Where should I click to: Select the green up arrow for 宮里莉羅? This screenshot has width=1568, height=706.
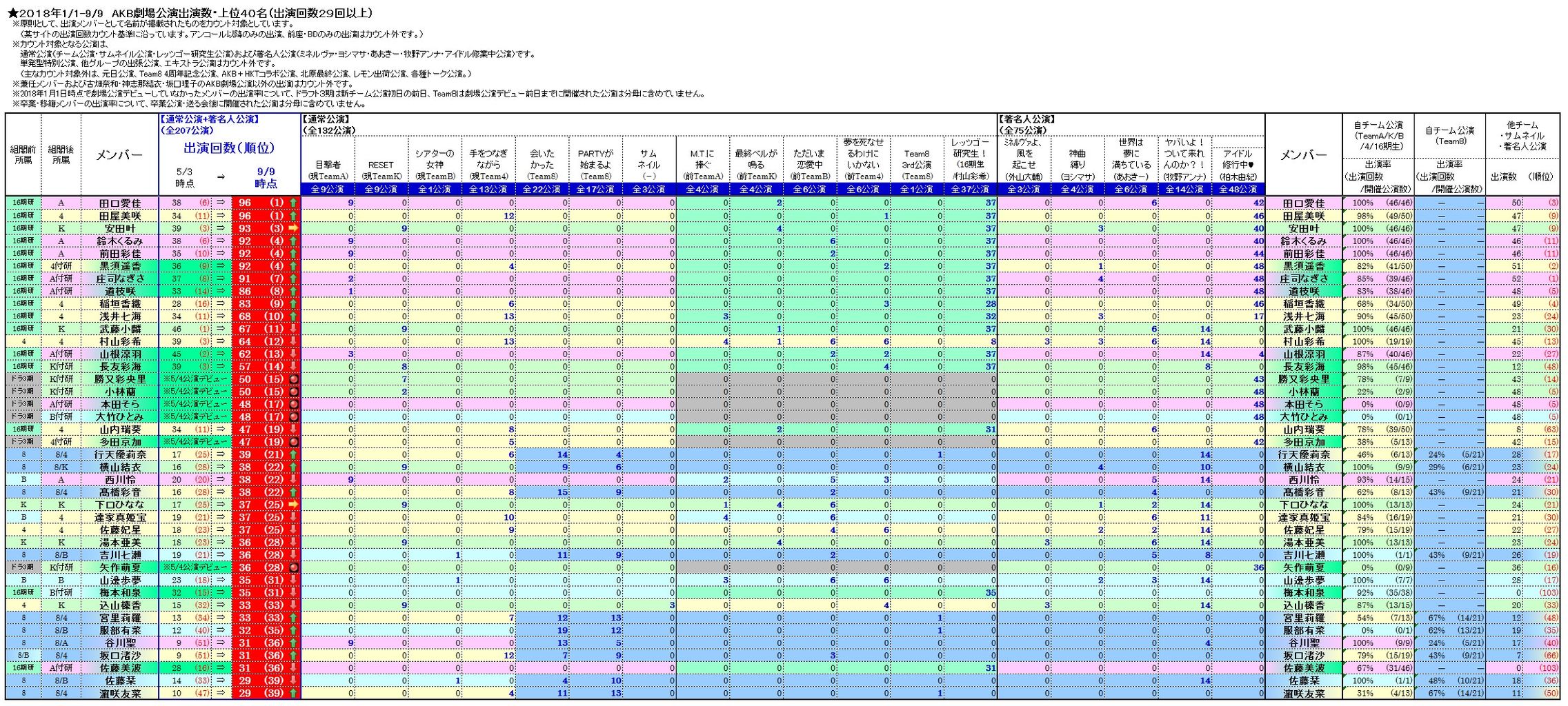(x=293, y=618)
